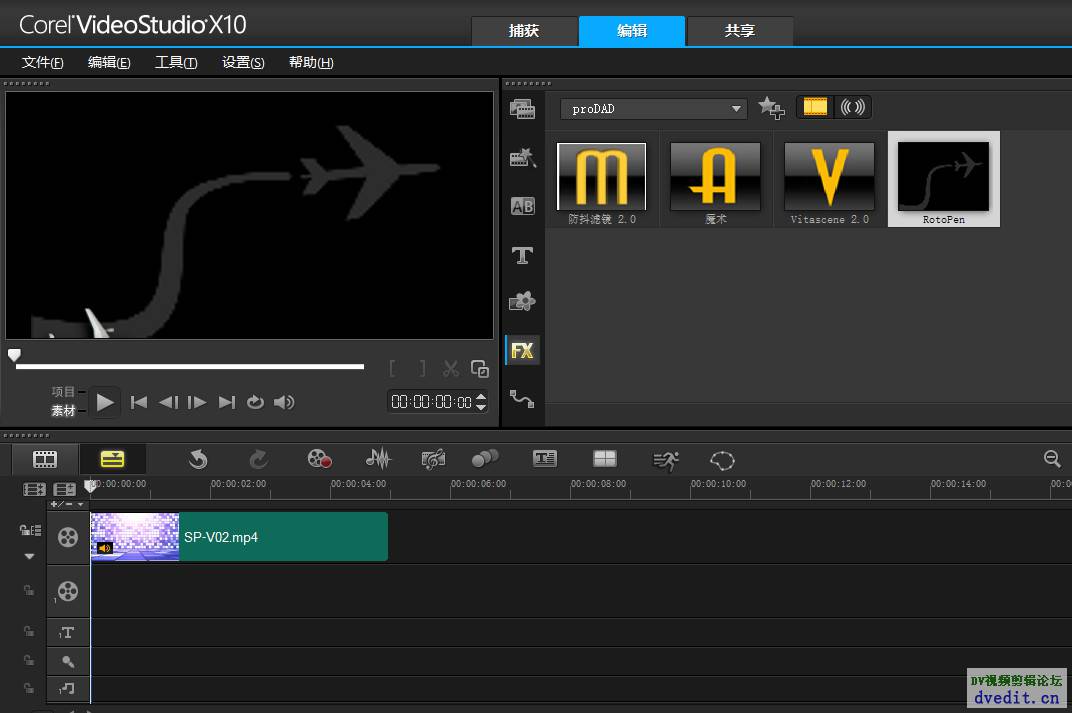Open the Title library T icon

tap(522, 255)
